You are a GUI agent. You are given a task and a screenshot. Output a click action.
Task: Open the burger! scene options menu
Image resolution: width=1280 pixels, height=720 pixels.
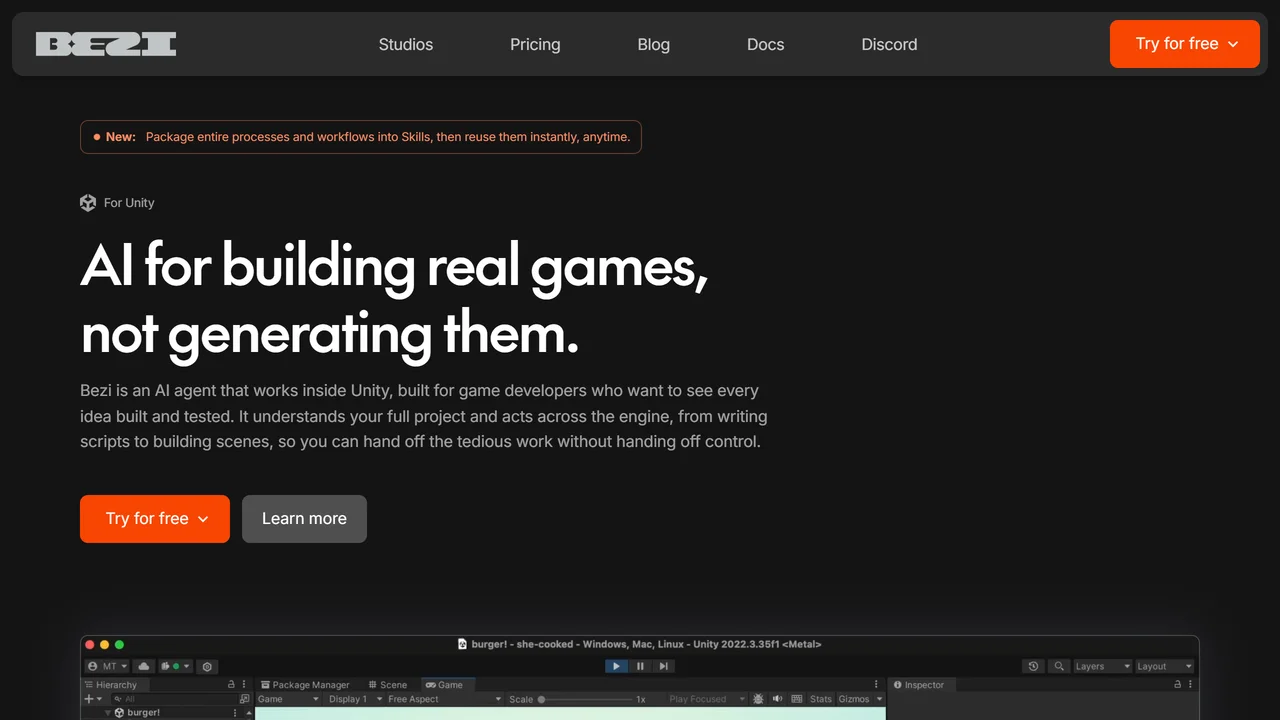[x=236, y=713]
